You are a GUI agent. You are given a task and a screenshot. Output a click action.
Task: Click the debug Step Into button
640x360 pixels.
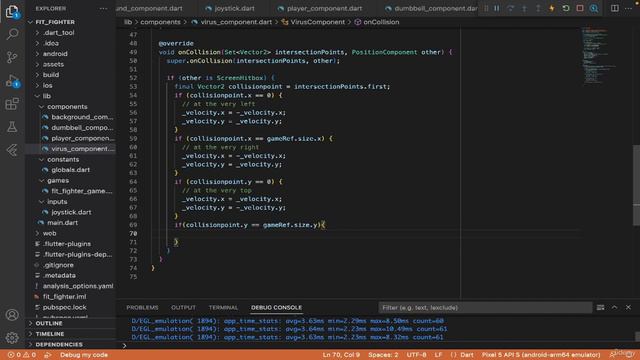point(524,8)
